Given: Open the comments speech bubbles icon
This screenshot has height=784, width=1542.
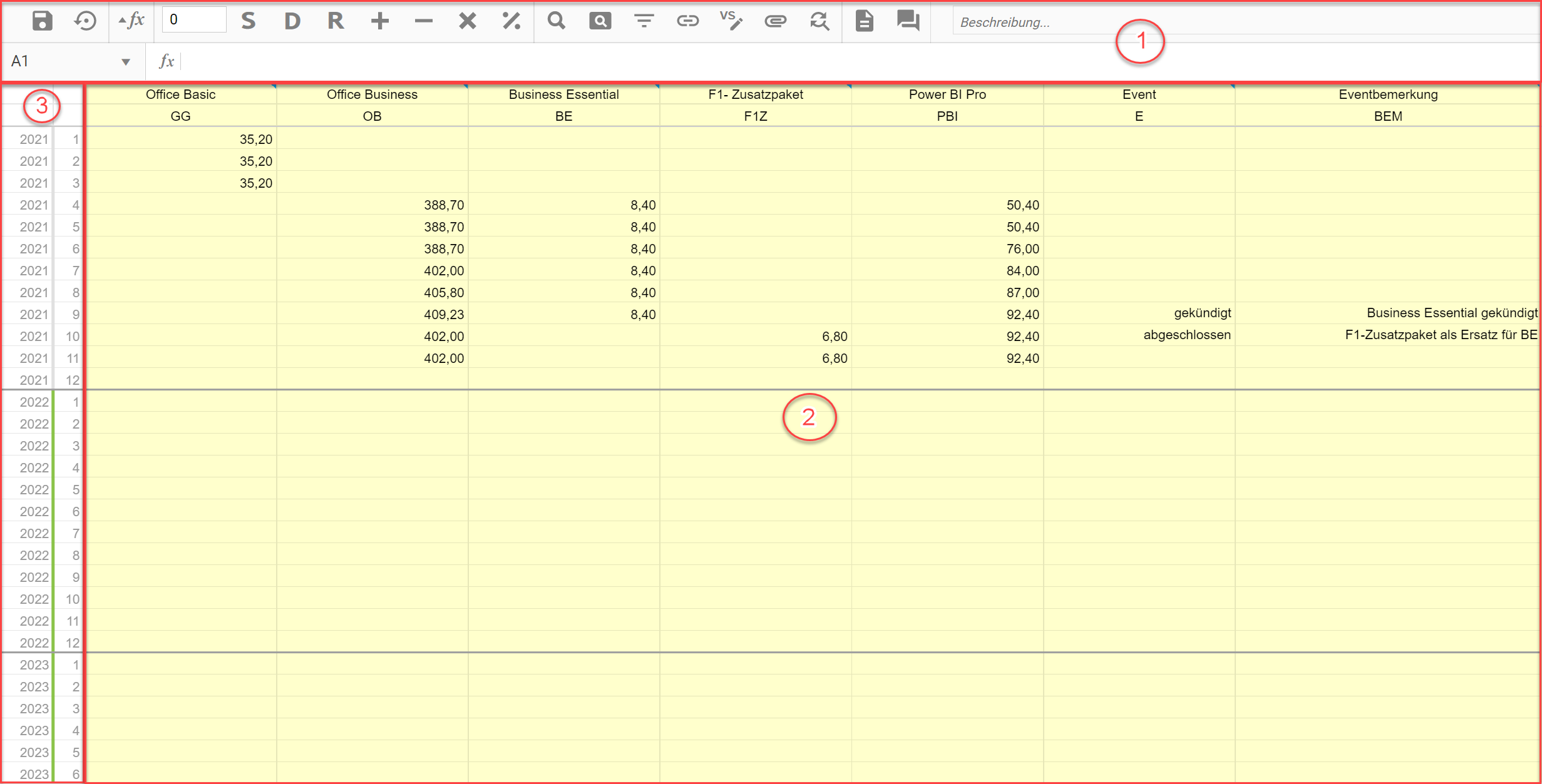Looking at the screenshot, I should point(908,21).
